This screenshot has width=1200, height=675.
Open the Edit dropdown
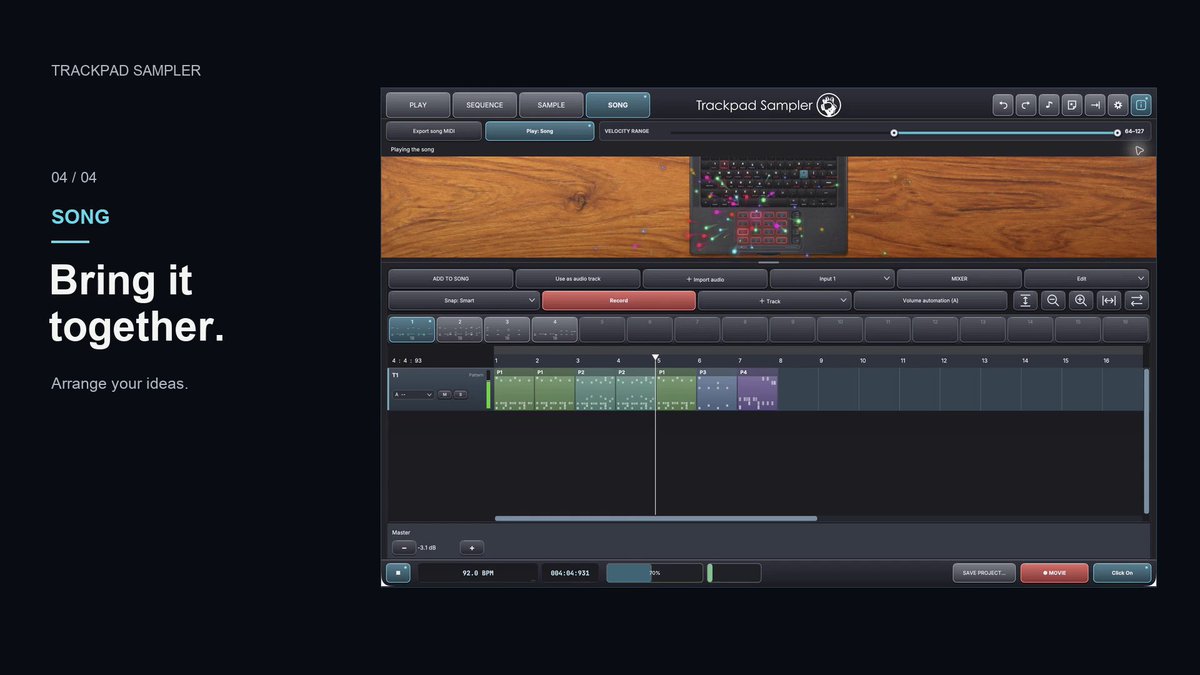click(x=1086, y=279)
